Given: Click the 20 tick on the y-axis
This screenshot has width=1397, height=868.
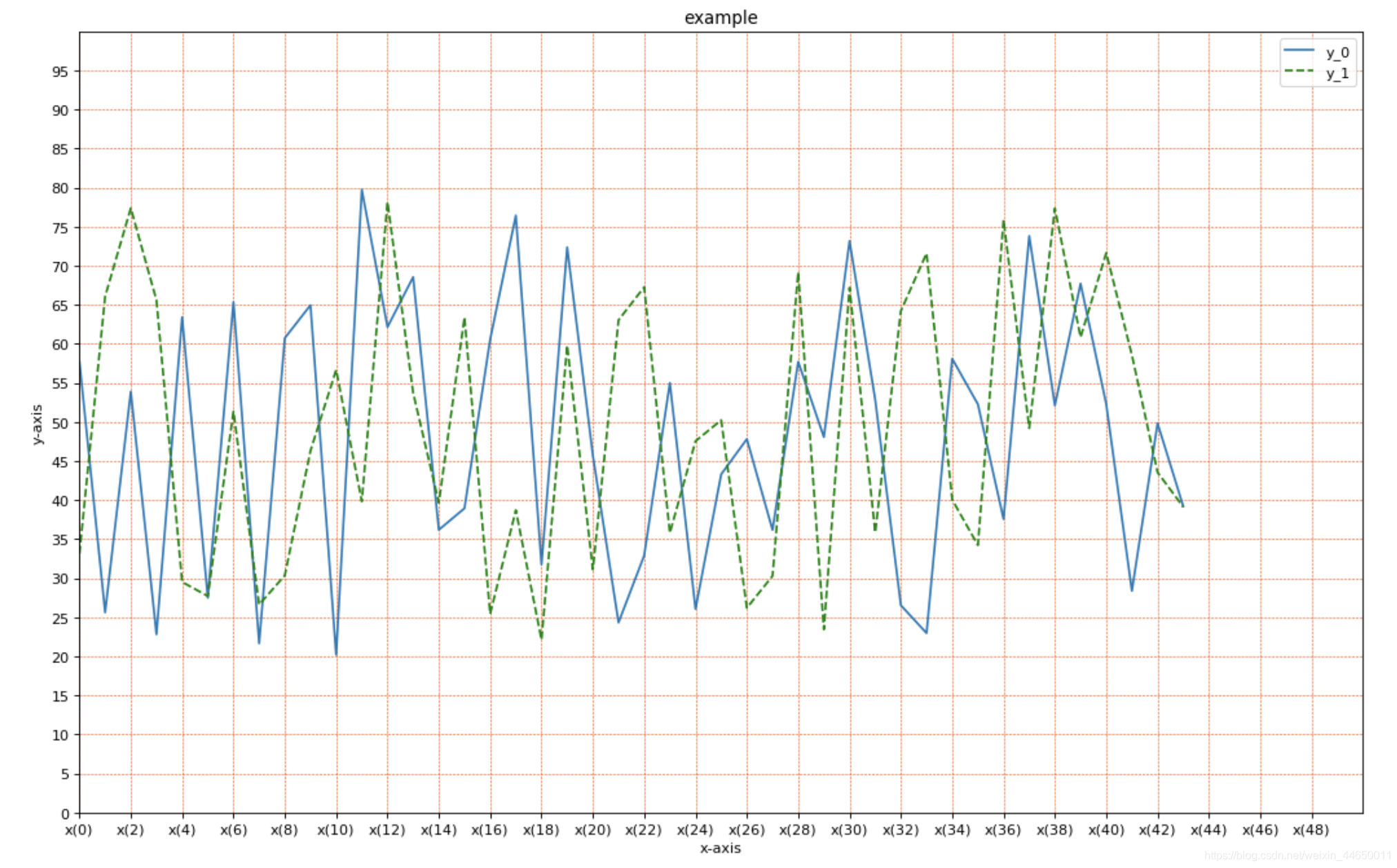Looking at the screenshot, I should [x=60, y=657].
